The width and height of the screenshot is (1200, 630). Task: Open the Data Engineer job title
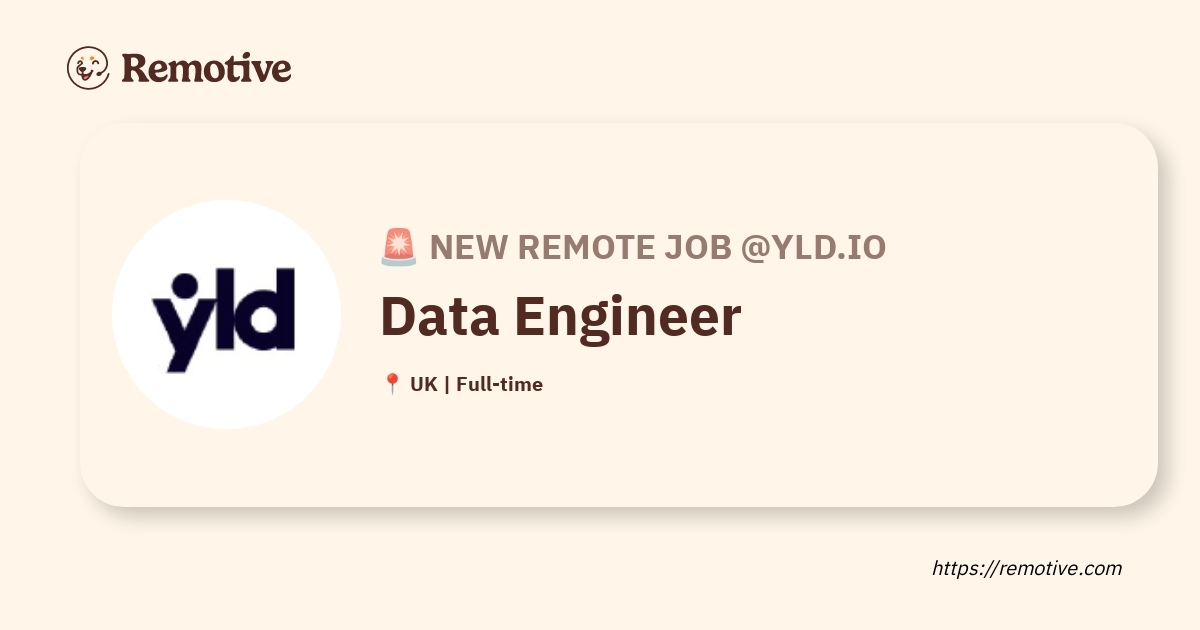click(561, 316)
